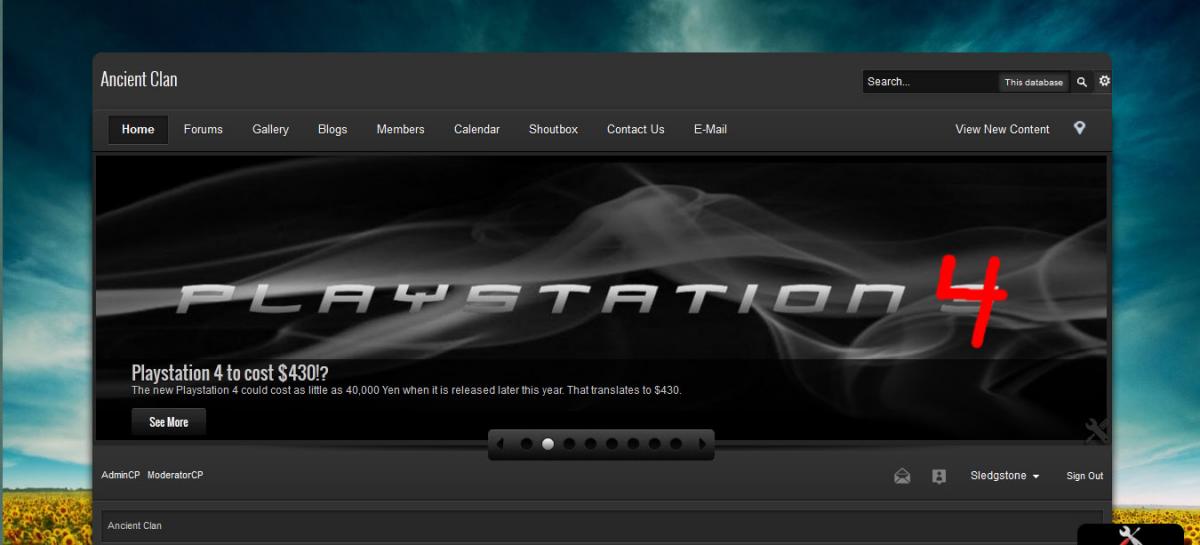This screenshot has width=1200, height=545.
Task: Open advanced search gear icon
Action: tap(1104, 81)
